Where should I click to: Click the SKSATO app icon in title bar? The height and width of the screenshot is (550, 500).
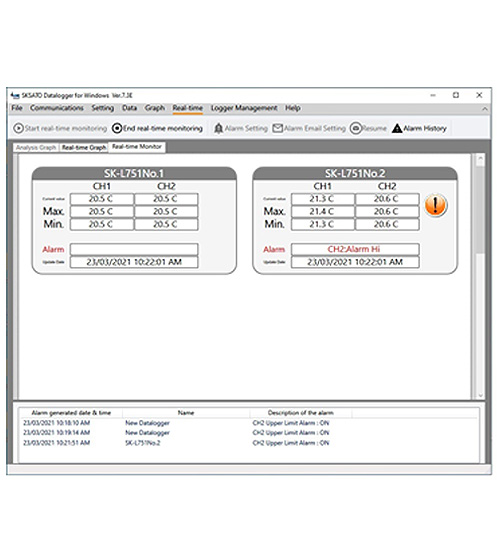coord(15,95)
